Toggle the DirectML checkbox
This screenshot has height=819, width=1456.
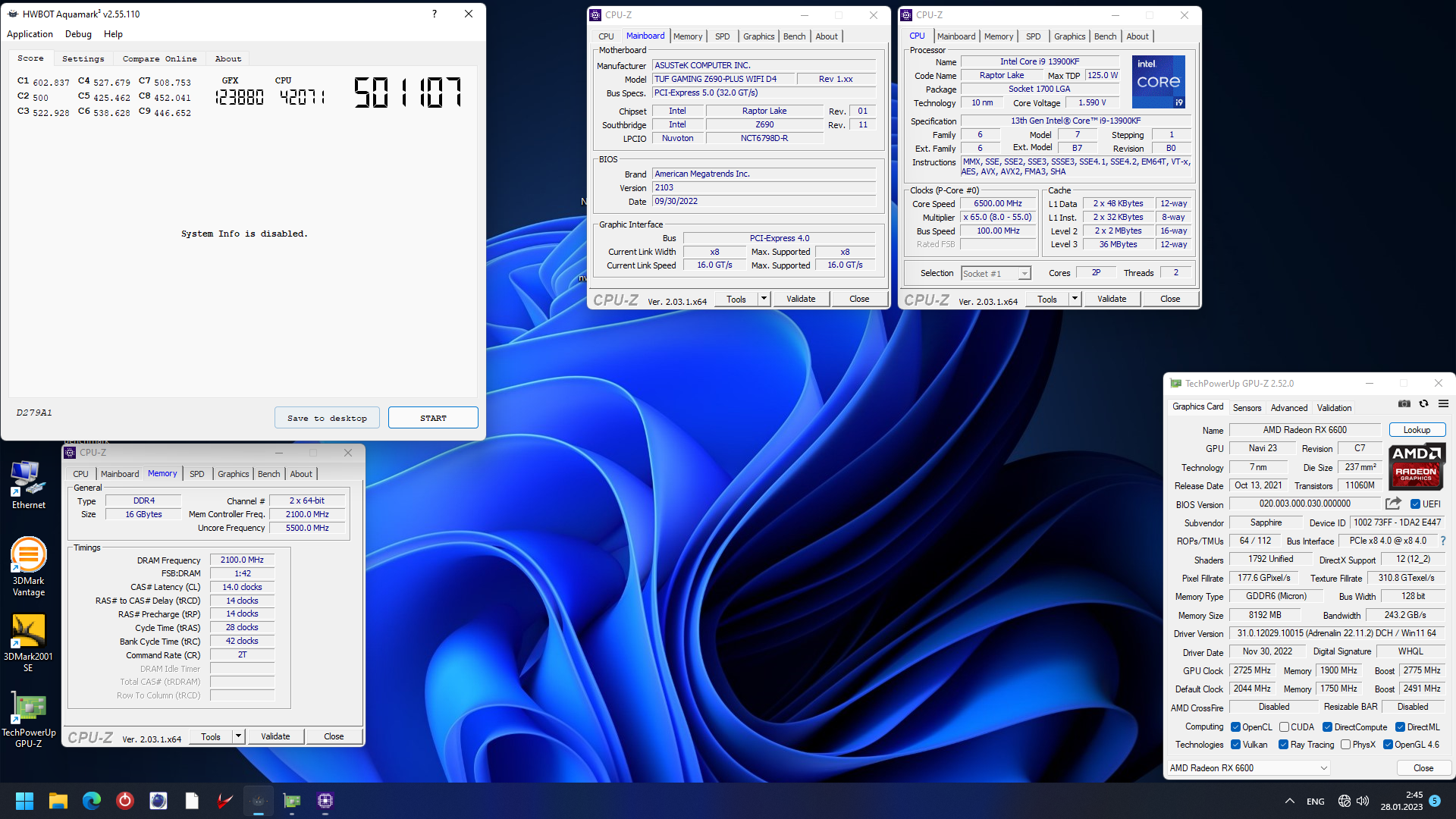[1400, 727]
